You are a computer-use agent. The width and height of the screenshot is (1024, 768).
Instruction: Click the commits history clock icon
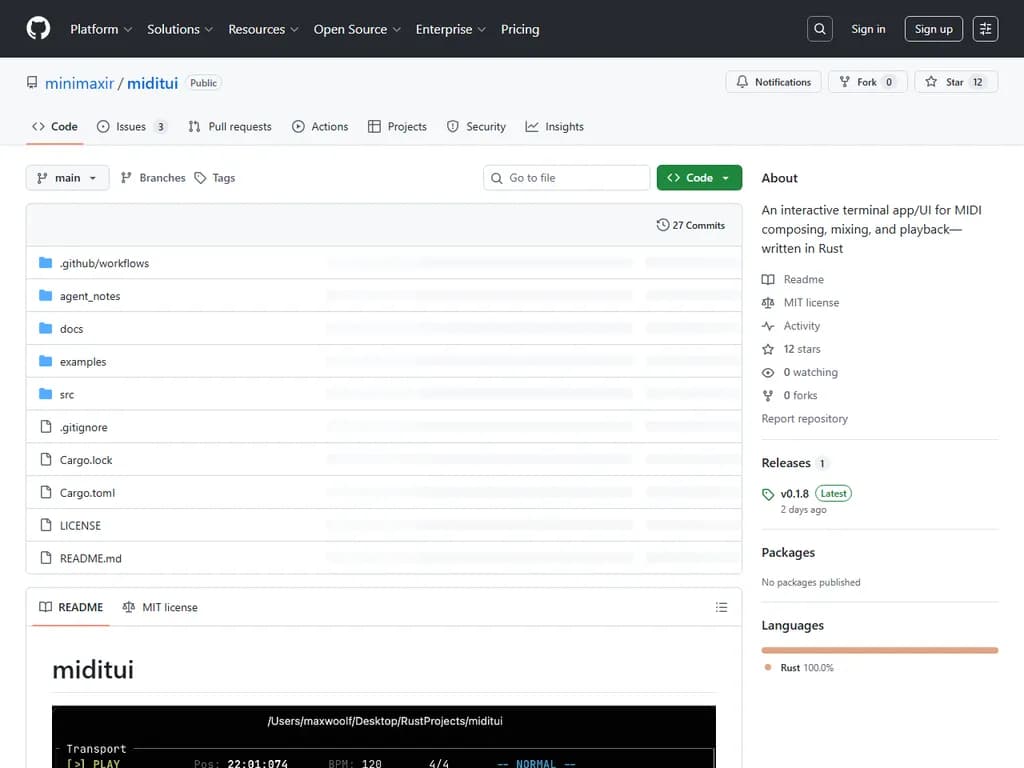(662, 225)
